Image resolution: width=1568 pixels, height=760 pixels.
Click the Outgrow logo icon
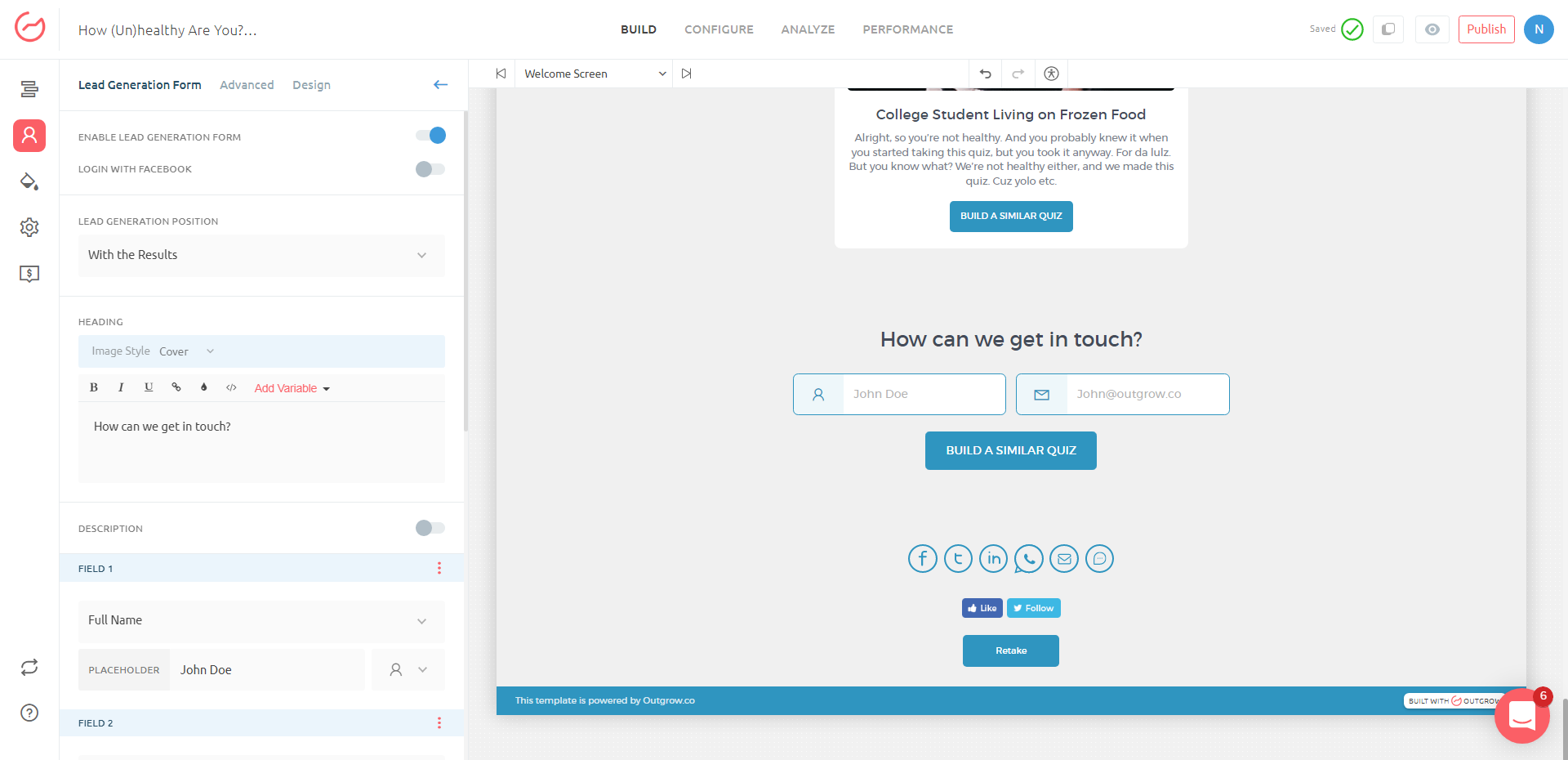30,27
